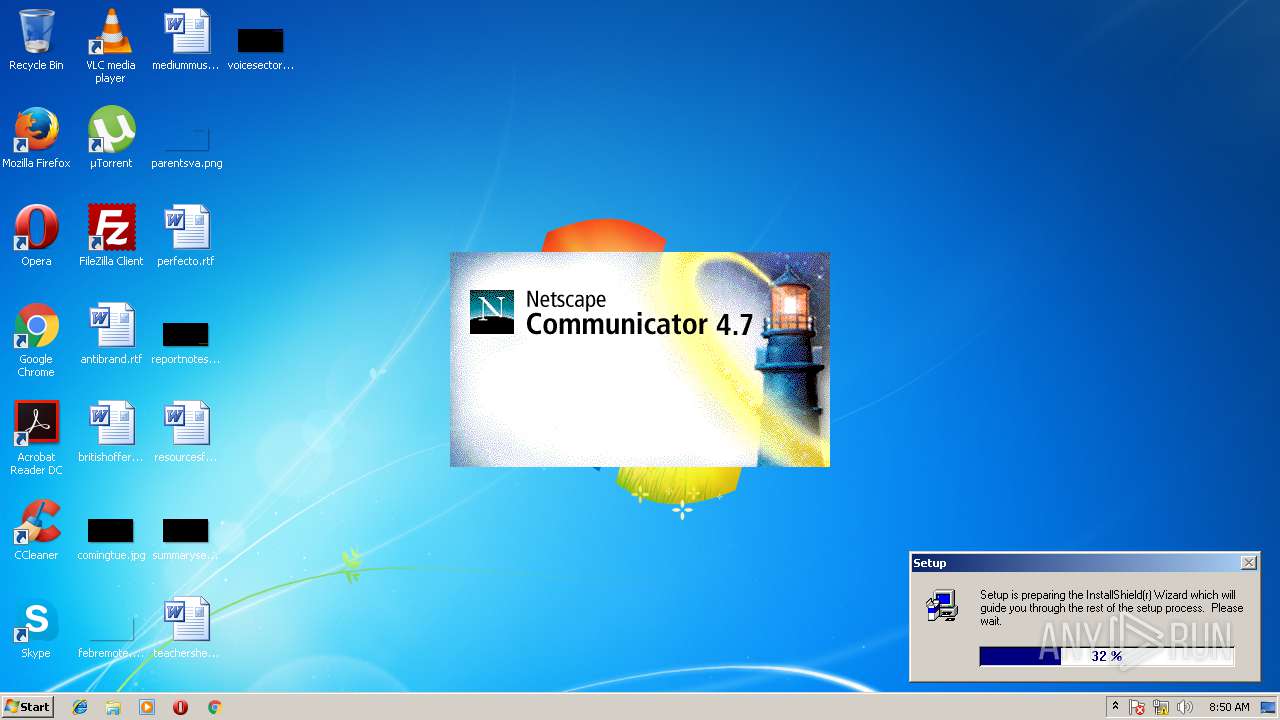Image resolution: width=1280 pixels, height=720 pixels.
Task: Launch the µTorrent shortcut
Action: (111, 138)
